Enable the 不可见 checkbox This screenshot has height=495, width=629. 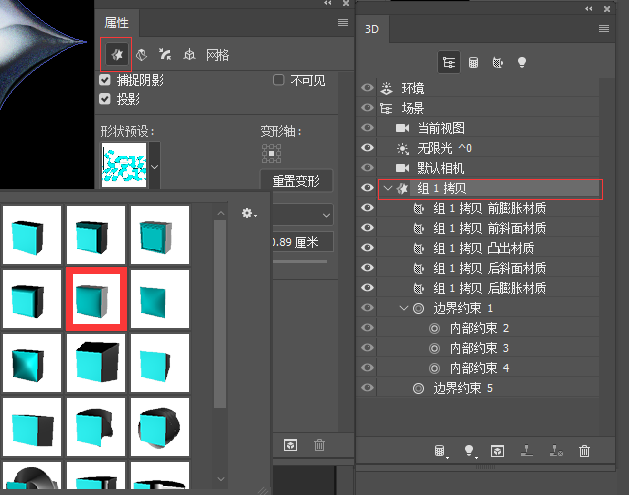[280, 80]
